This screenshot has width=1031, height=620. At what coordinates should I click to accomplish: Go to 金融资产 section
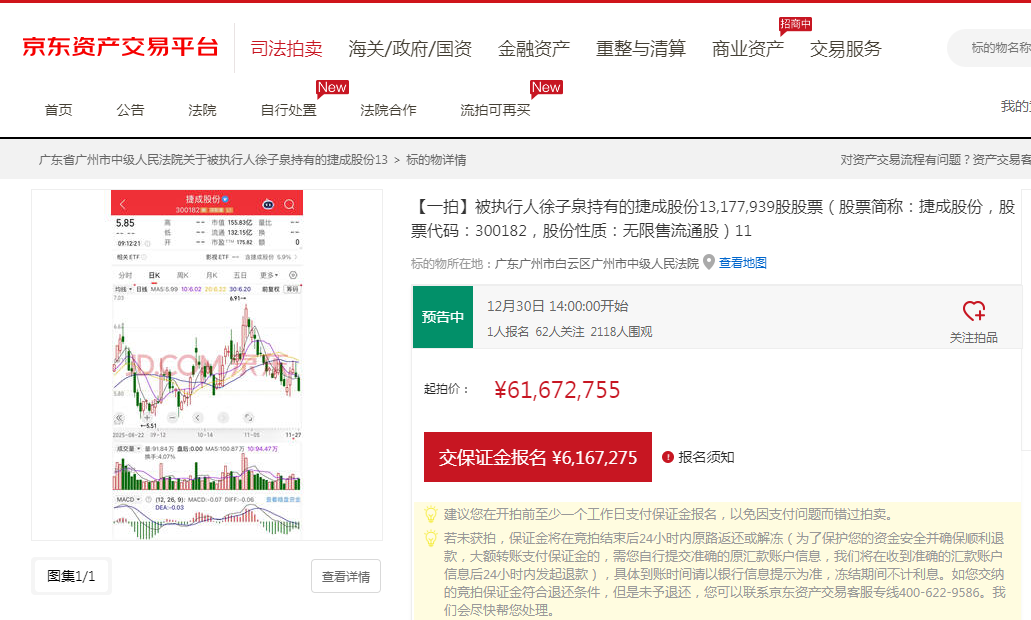pyautogui.click(x=533, y=49)
